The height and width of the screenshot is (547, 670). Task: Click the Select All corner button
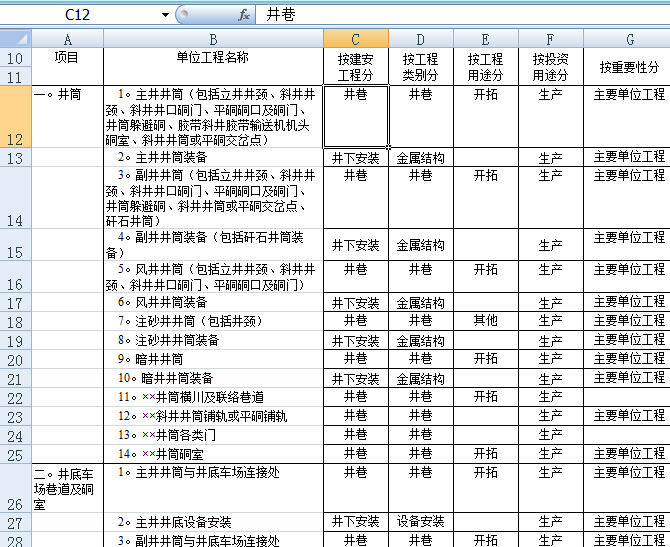point(16,39)
